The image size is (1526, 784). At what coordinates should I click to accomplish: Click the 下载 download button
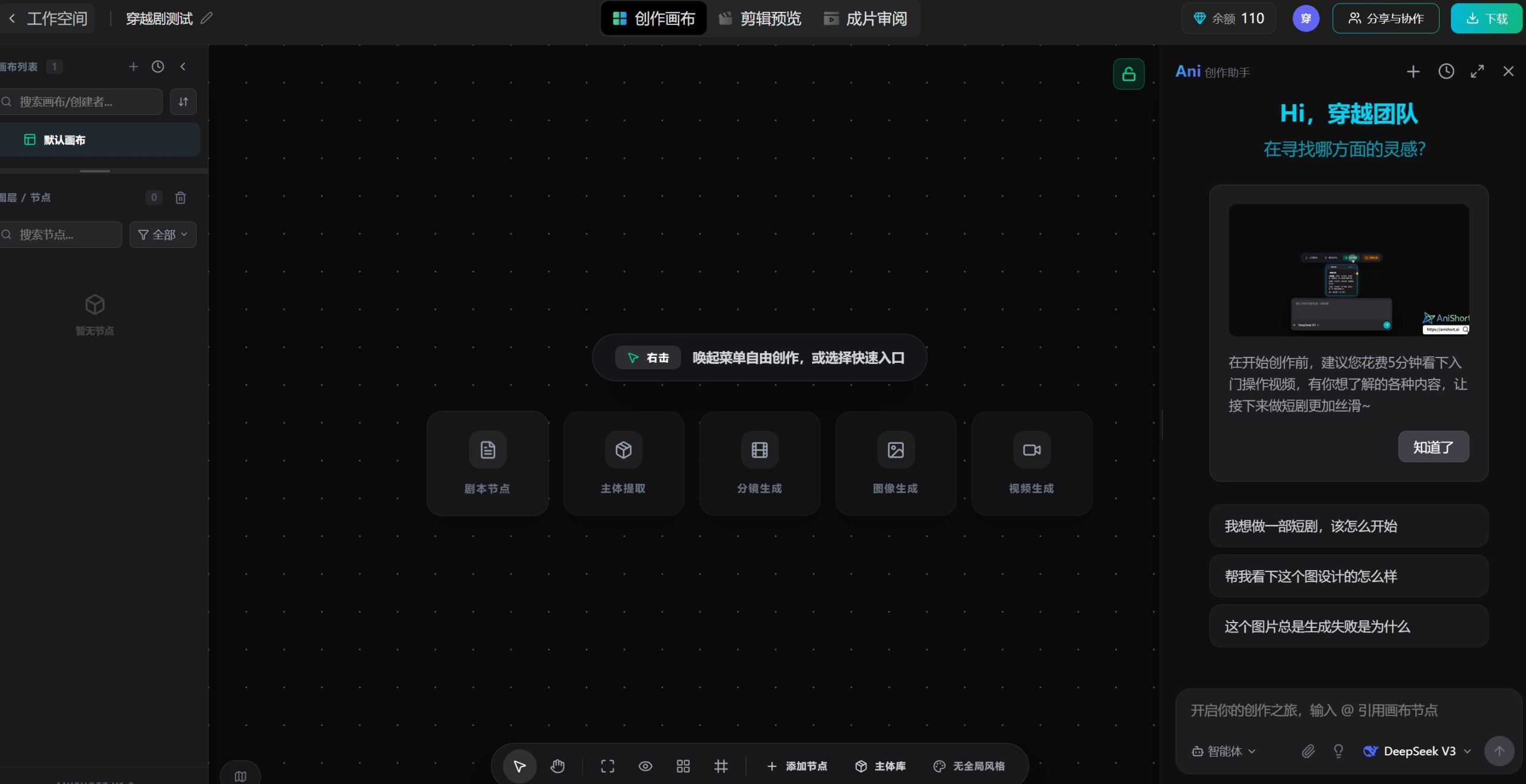pyautogui.click(x=1485, y=18)
